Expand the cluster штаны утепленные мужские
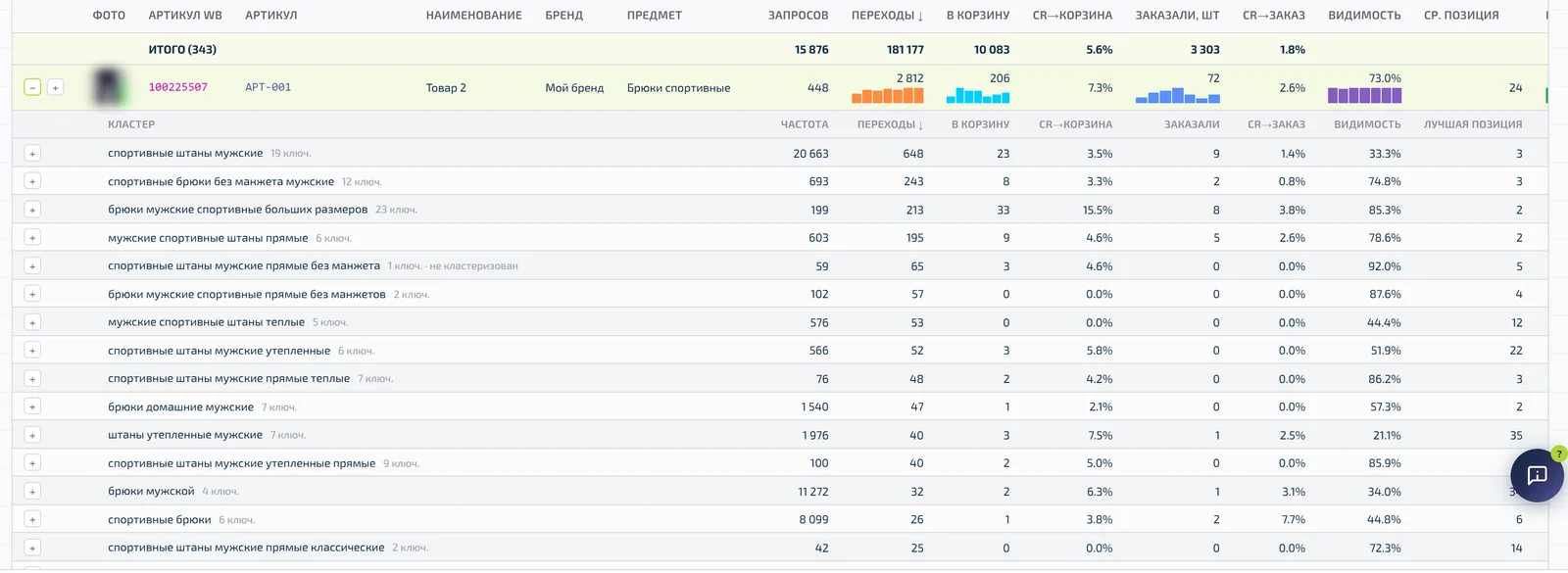 (32, 436)
